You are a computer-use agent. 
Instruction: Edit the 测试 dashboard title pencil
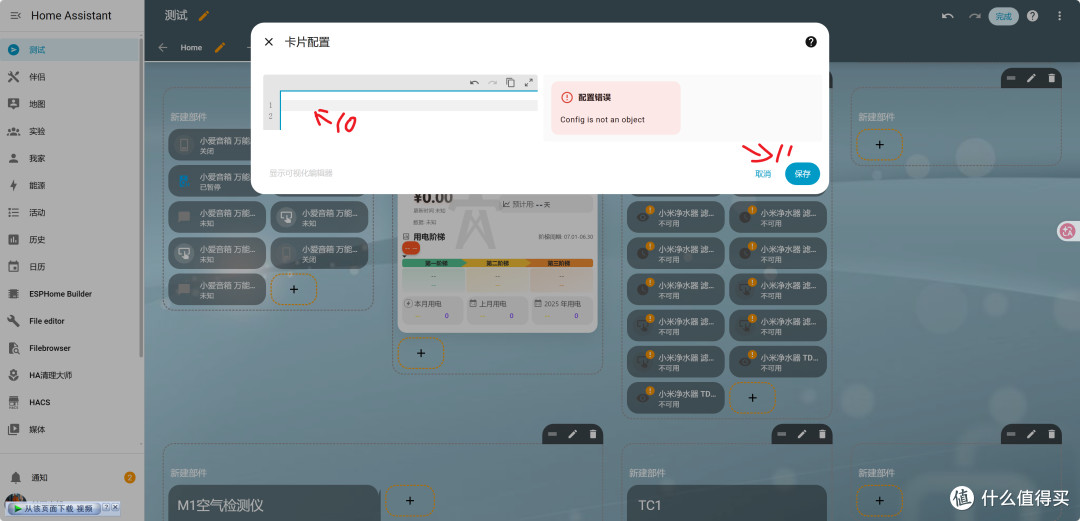tap(204, 15)
